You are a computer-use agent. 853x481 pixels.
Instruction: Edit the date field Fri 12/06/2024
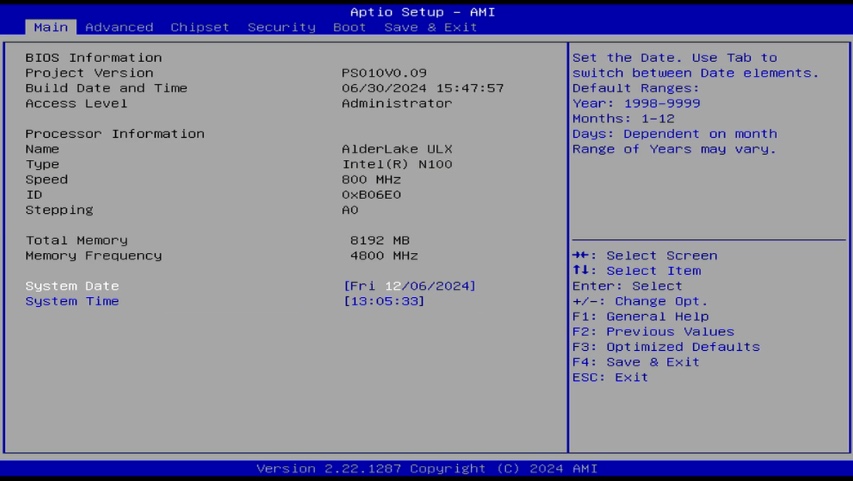(410, 286)
